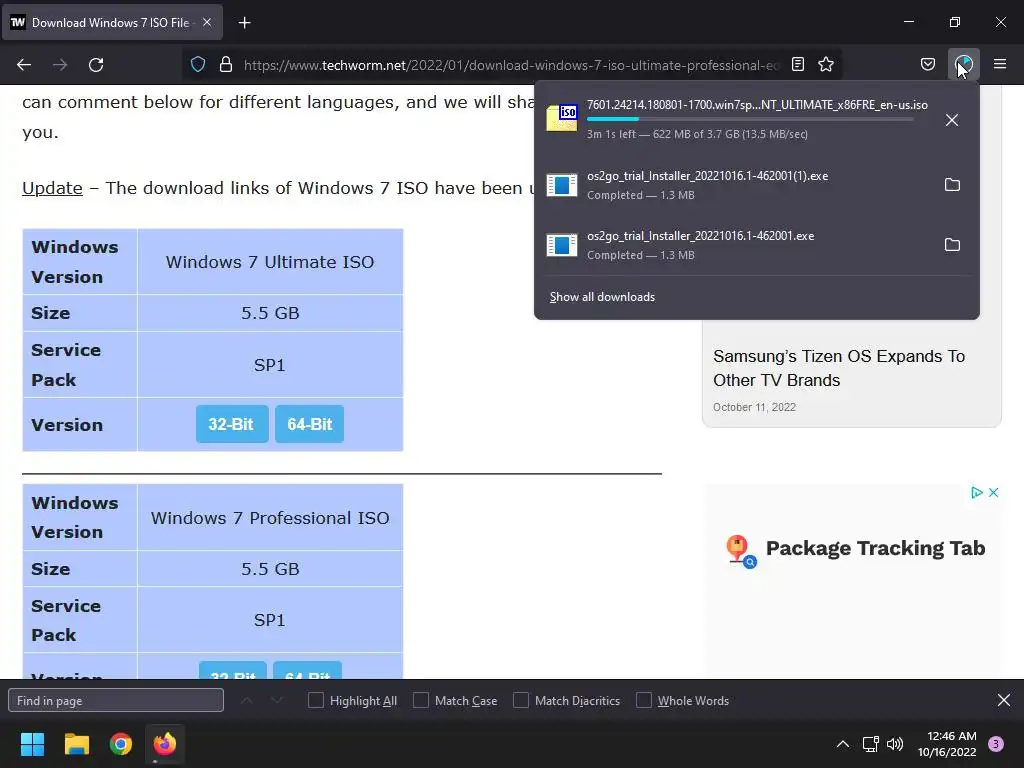1024x768 pixels.
Task: Reload the current page
Action: pyautogui.click(x=96, y=65)
